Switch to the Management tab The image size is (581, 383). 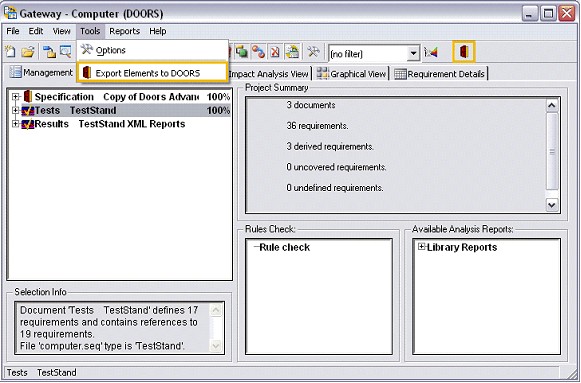42,73
